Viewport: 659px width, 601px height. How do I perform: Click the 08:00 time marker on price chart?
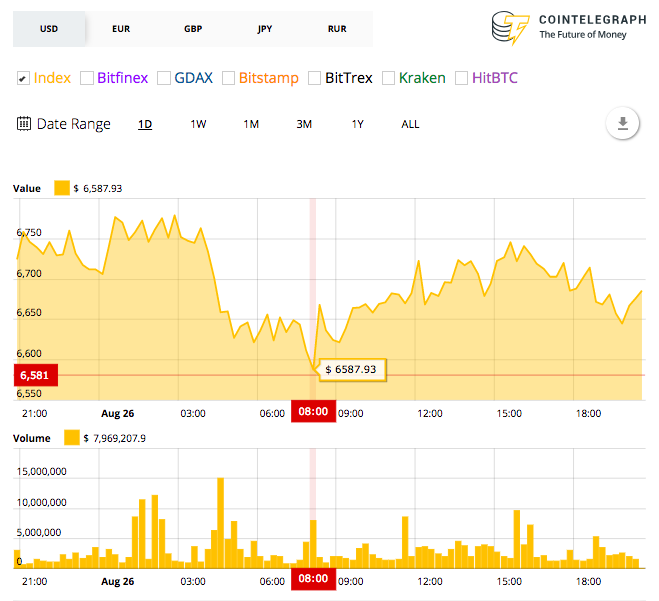[x=313, y=412]
